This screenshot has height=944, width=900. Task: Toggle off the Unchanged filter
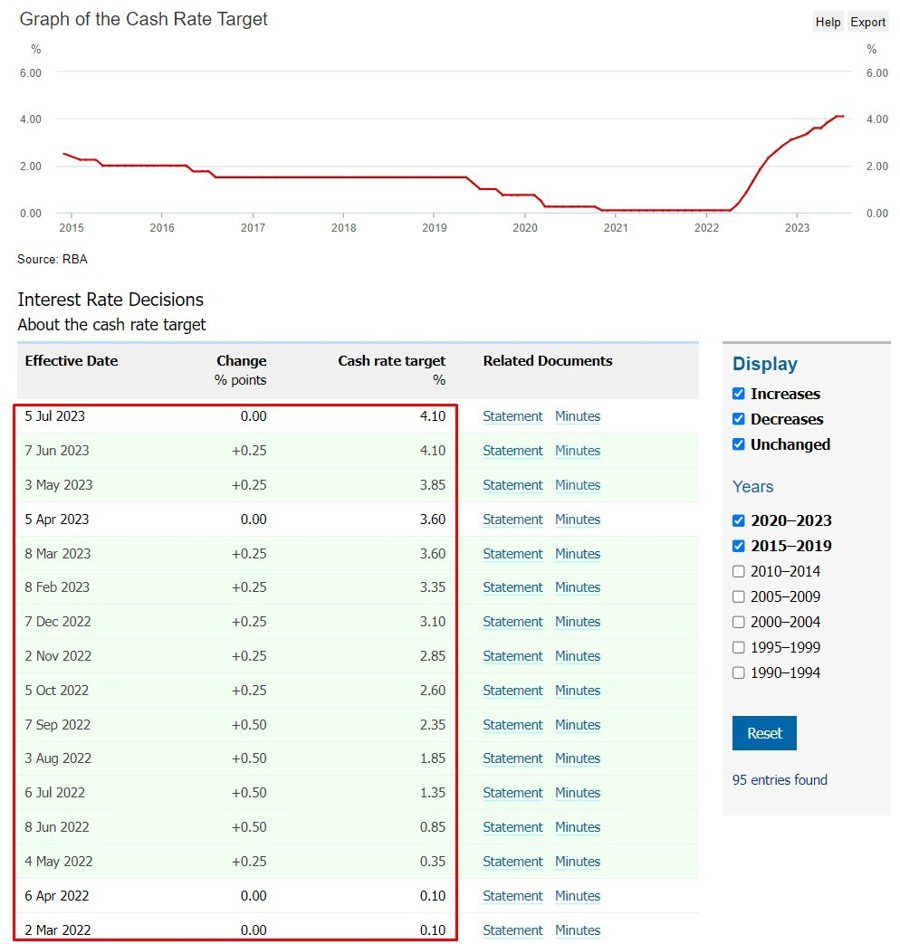click(738, 444)
